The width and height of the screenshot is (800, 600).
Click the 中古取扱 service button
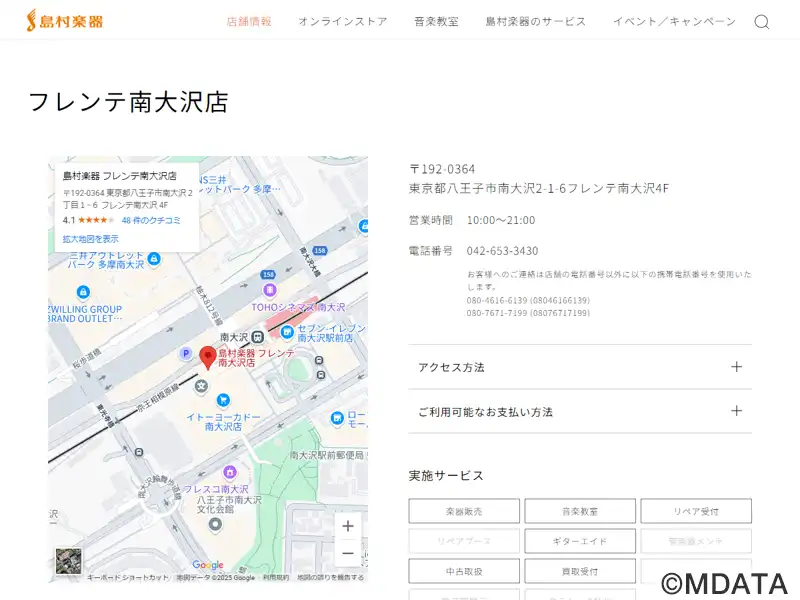pyautogui.click(x=464, y=571)
